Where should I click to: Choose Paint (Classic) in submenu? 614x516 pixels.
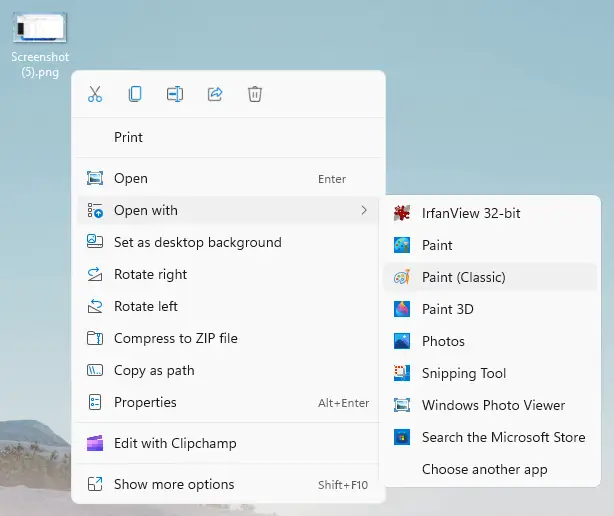coord(491,277)
